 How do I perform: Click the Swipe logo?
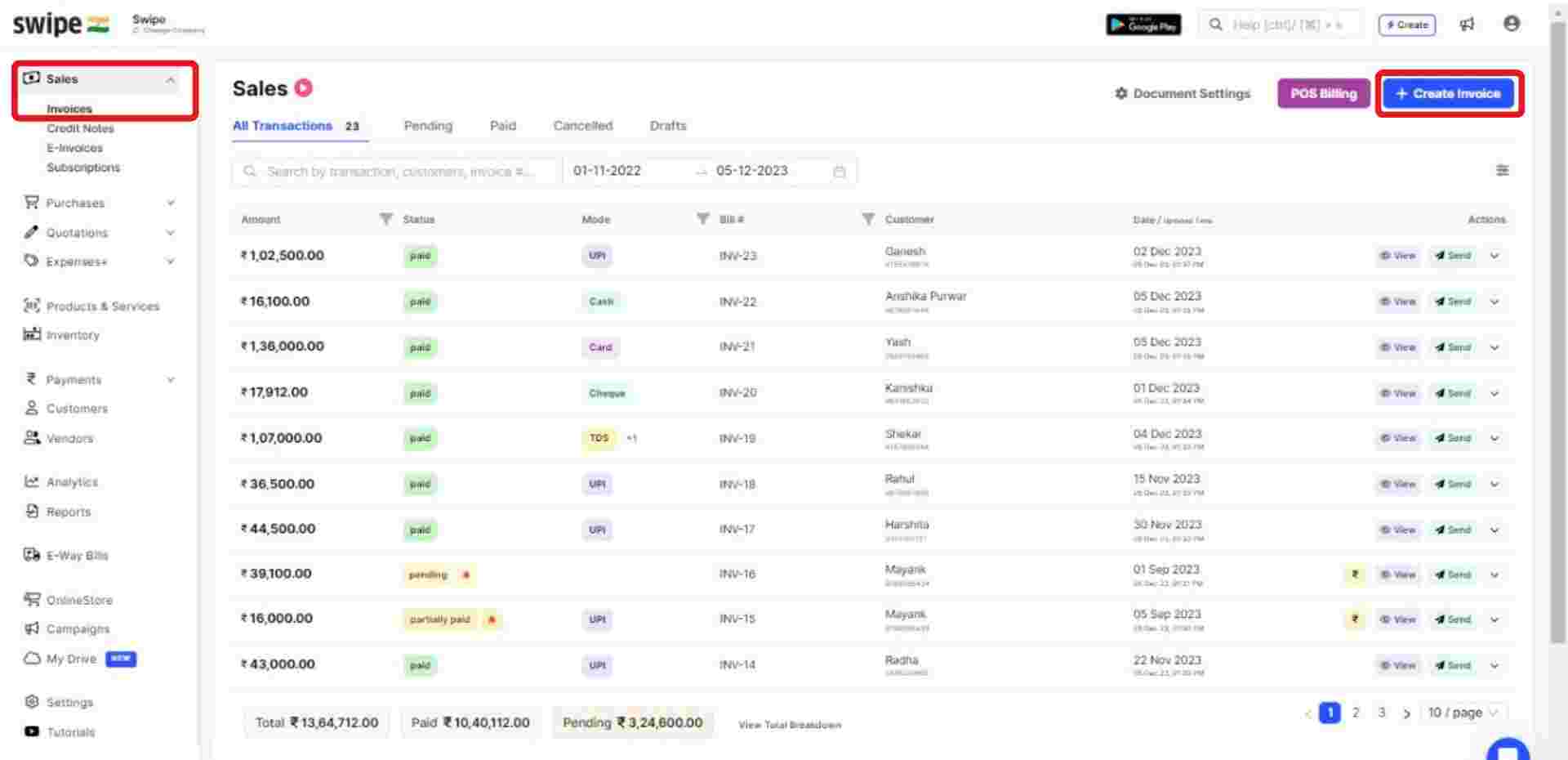(x=60, y=25)
